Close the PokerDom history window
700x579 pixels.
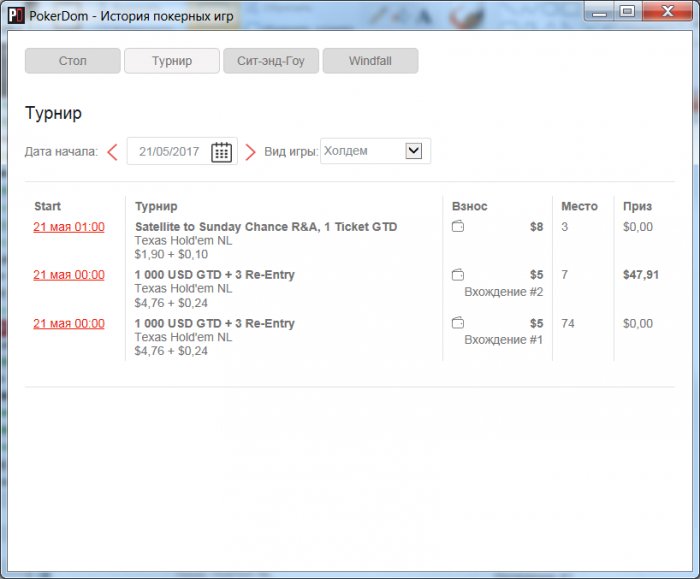[668, 11]
